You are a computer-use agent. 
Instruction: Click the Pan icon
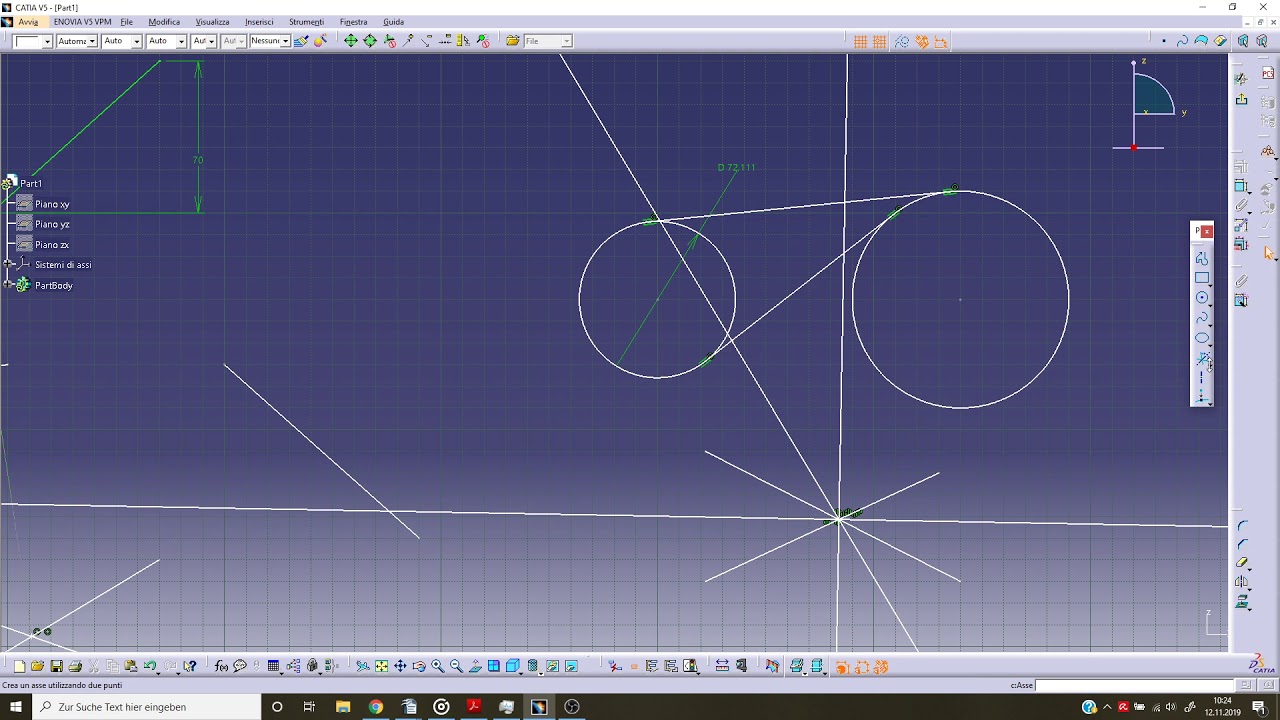(400, 666)
